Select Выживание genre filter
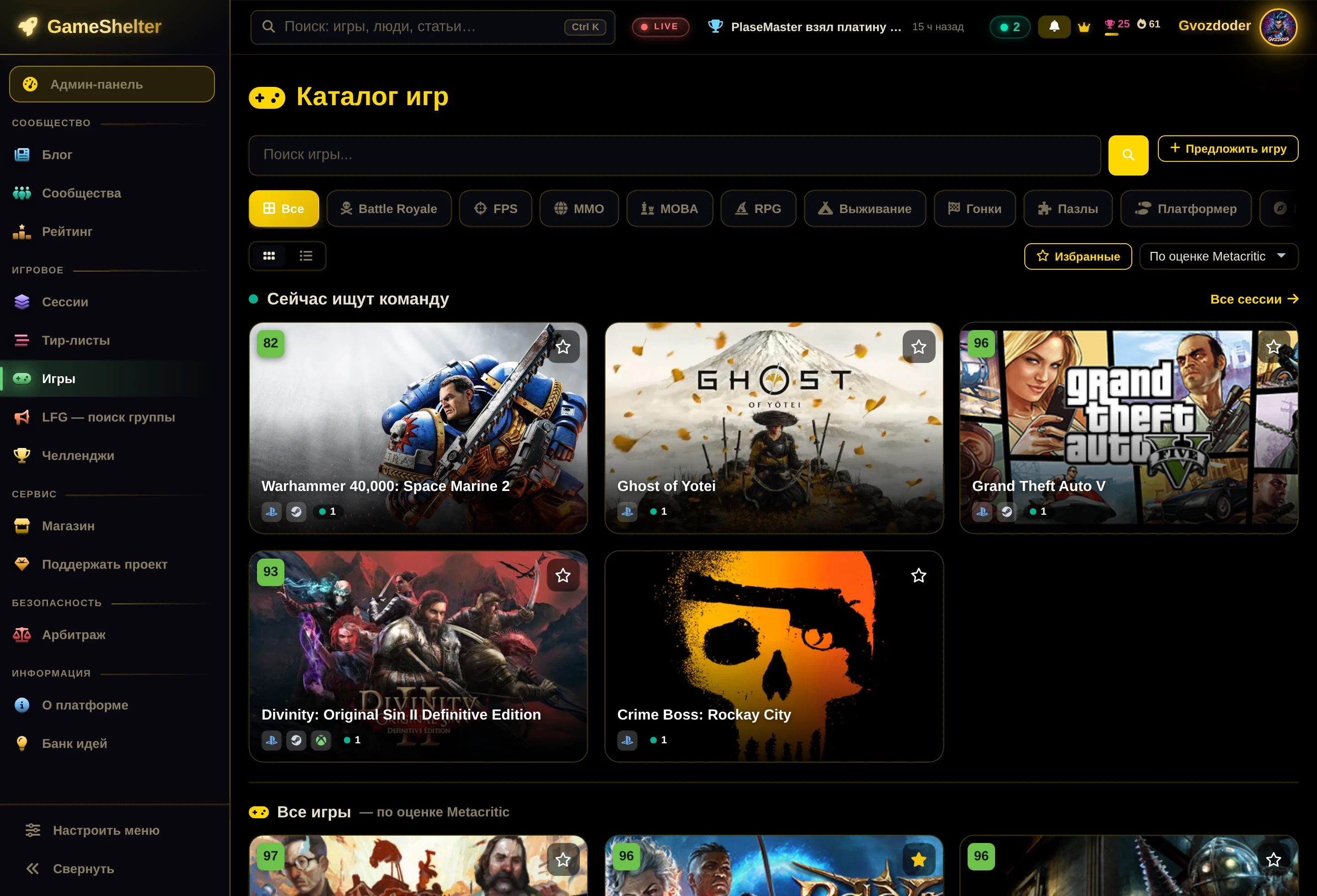1317x896 pixels. pos(865,208)
